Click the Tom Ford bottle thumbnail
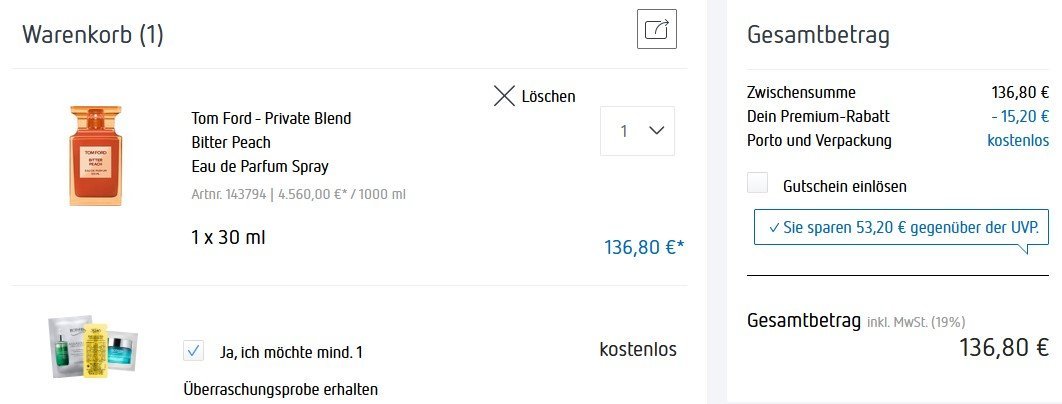This screenshot has height=404, width=1062. coord(95,156)
